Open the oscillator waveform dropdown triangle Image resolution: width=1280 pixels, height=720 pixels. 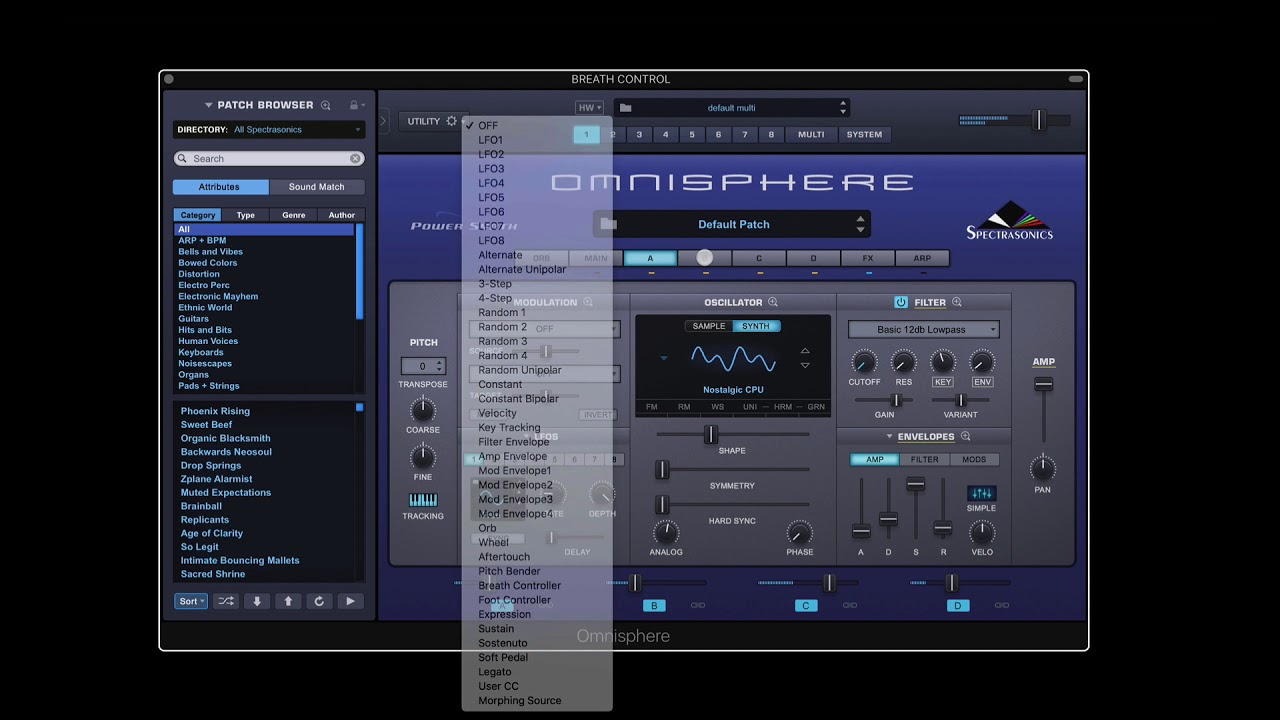tap(663, 358)
